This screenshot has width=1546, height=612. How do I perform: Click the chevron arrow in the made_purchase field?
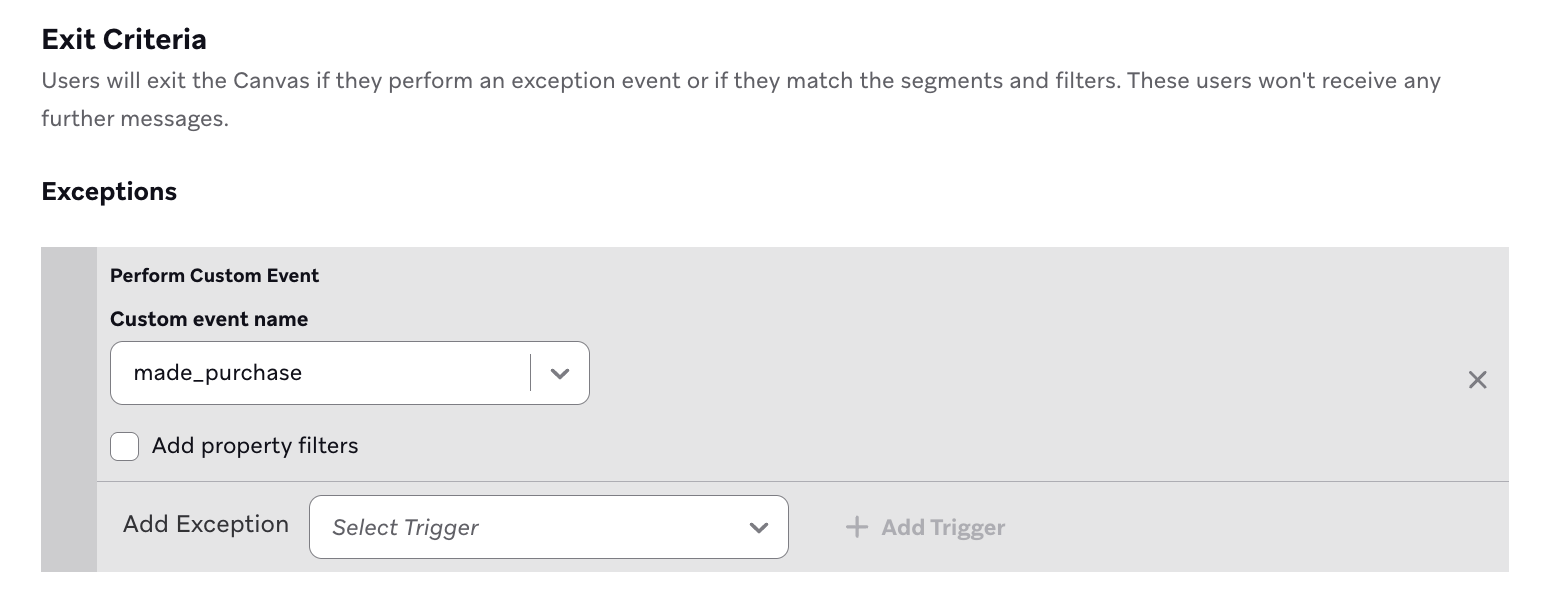point(560,373)
